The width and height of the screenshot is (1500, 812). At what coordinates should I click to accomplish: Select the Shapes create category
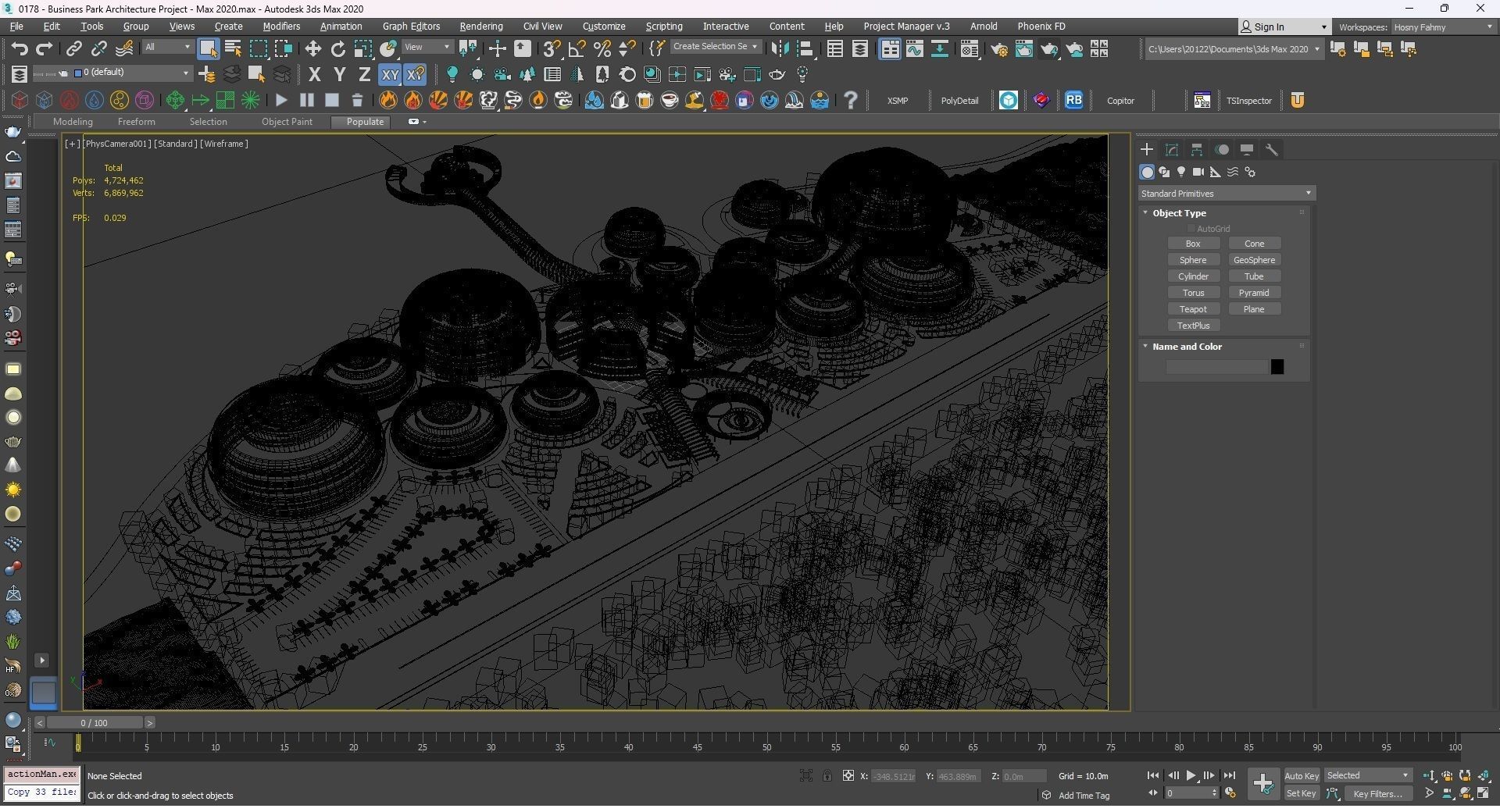point(1164,172)
